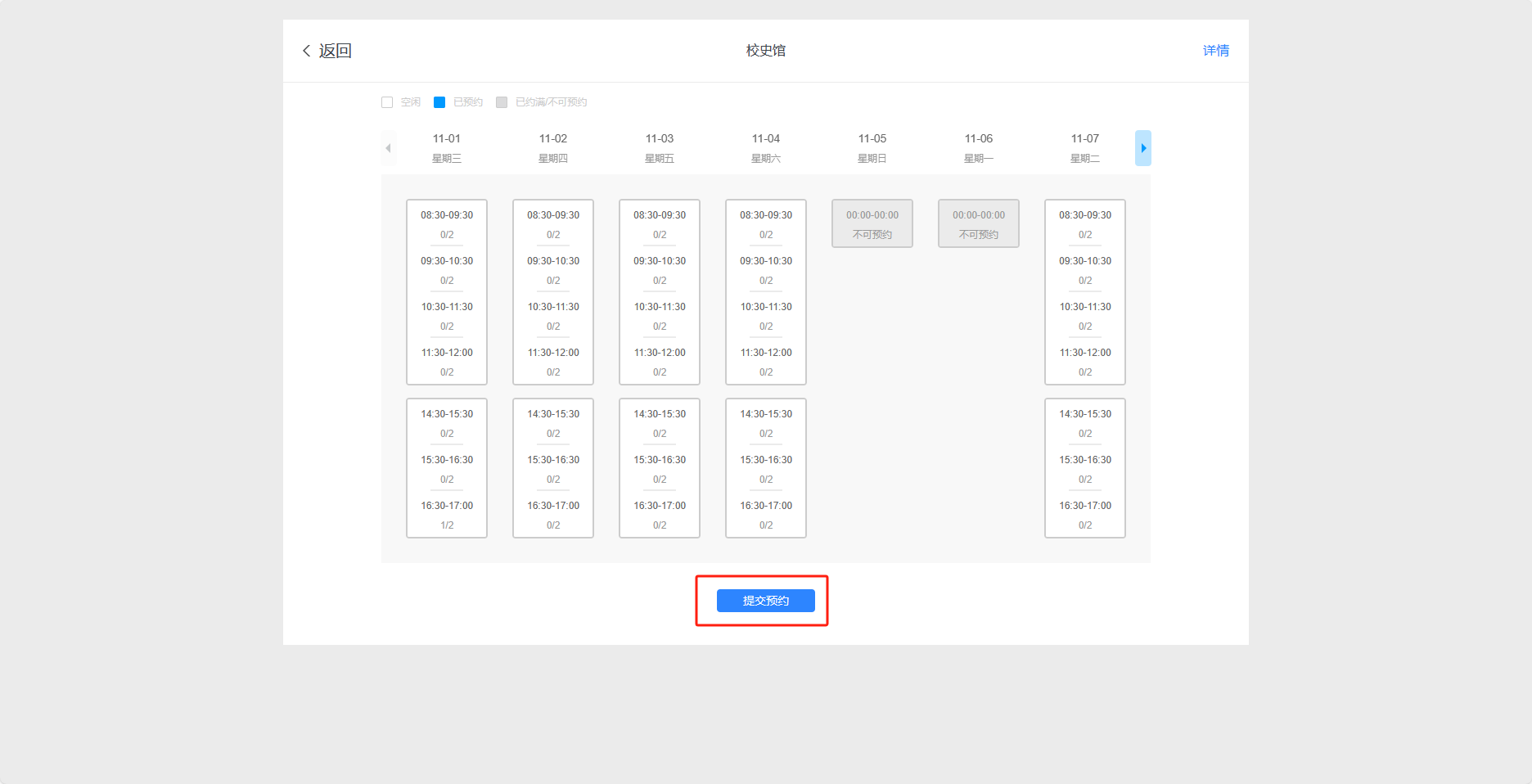The image size is (1532, 784).
Task: Pick the 08:30-09:30 slot on 11-03
Action: (660, 224)
